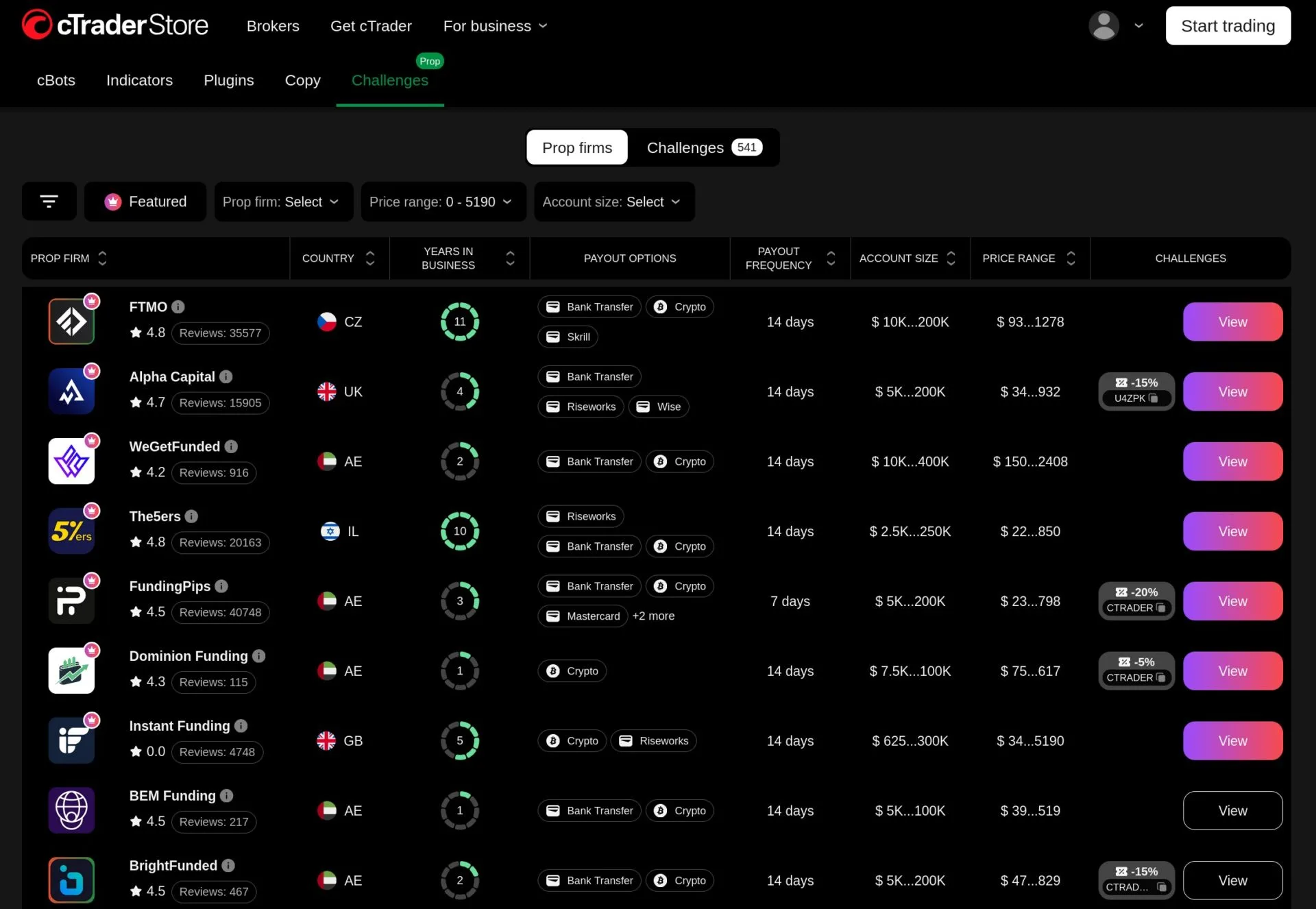
Task: Copy Alpha Capital U4ZPK promo code
Action: (x=1153, y=398)
